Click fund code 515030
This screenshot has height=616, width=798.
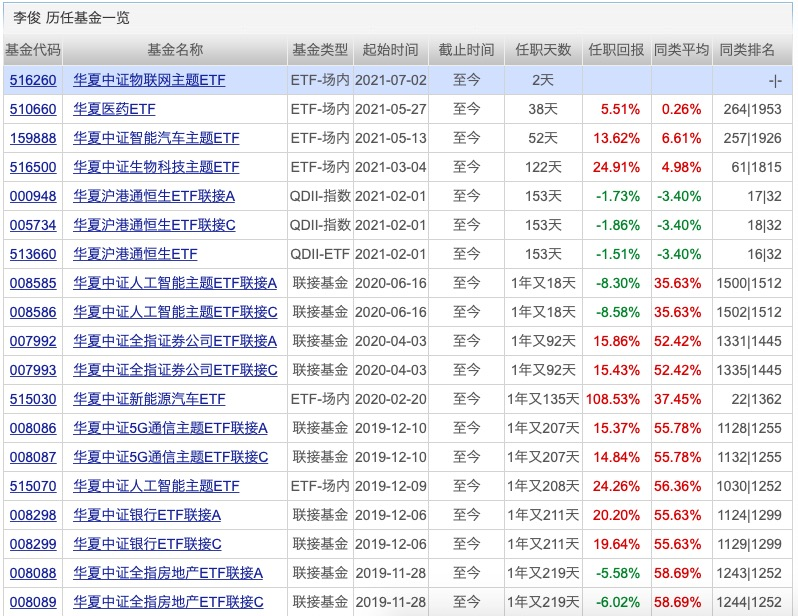tap(33, 400)
